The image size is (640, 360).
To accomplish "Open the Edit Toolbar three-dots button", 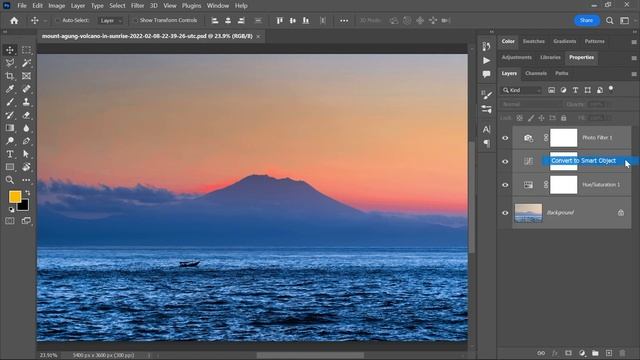I will pos(26,180).
